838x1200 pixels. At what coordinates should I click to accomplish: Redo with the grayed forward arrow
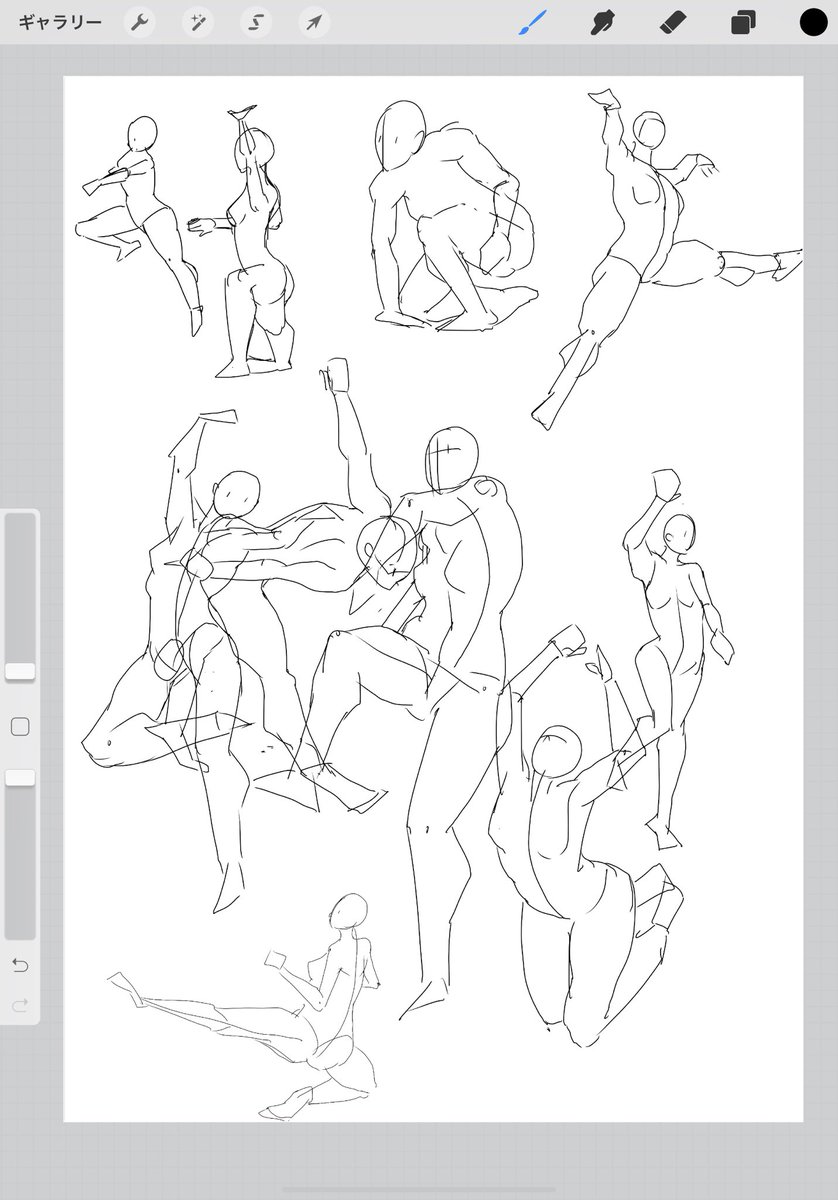click(20, 1005)
